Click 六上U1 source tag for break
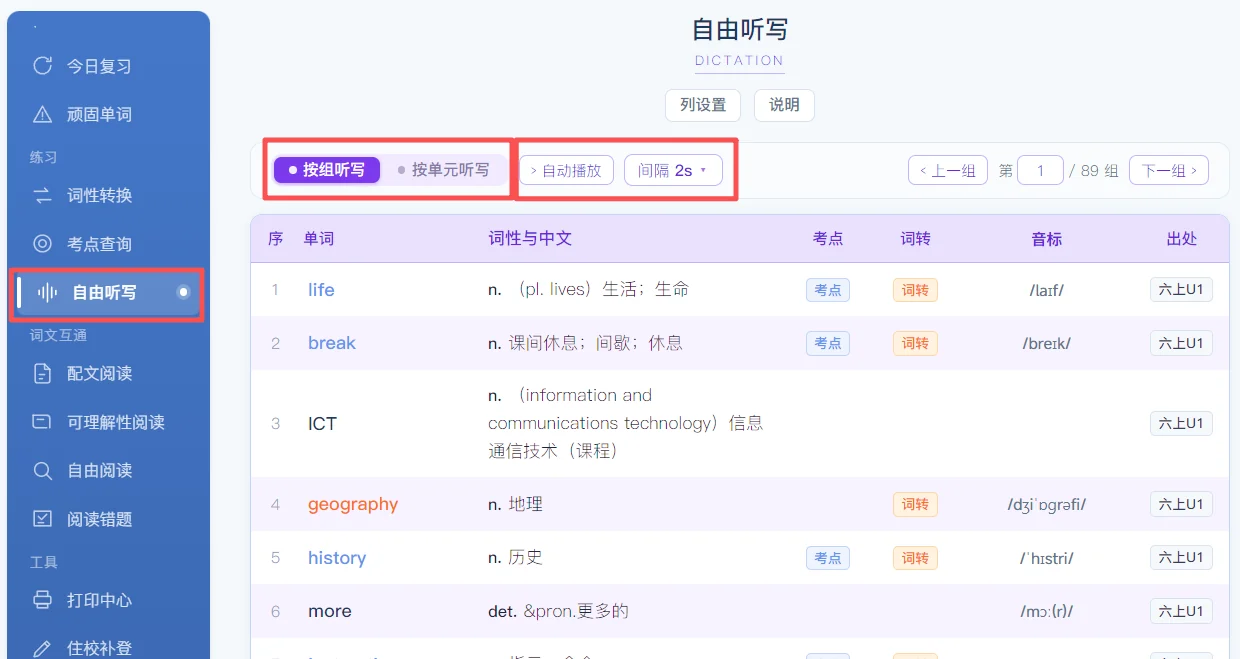Screen dimensions: 1240x659 (1181, 343)
